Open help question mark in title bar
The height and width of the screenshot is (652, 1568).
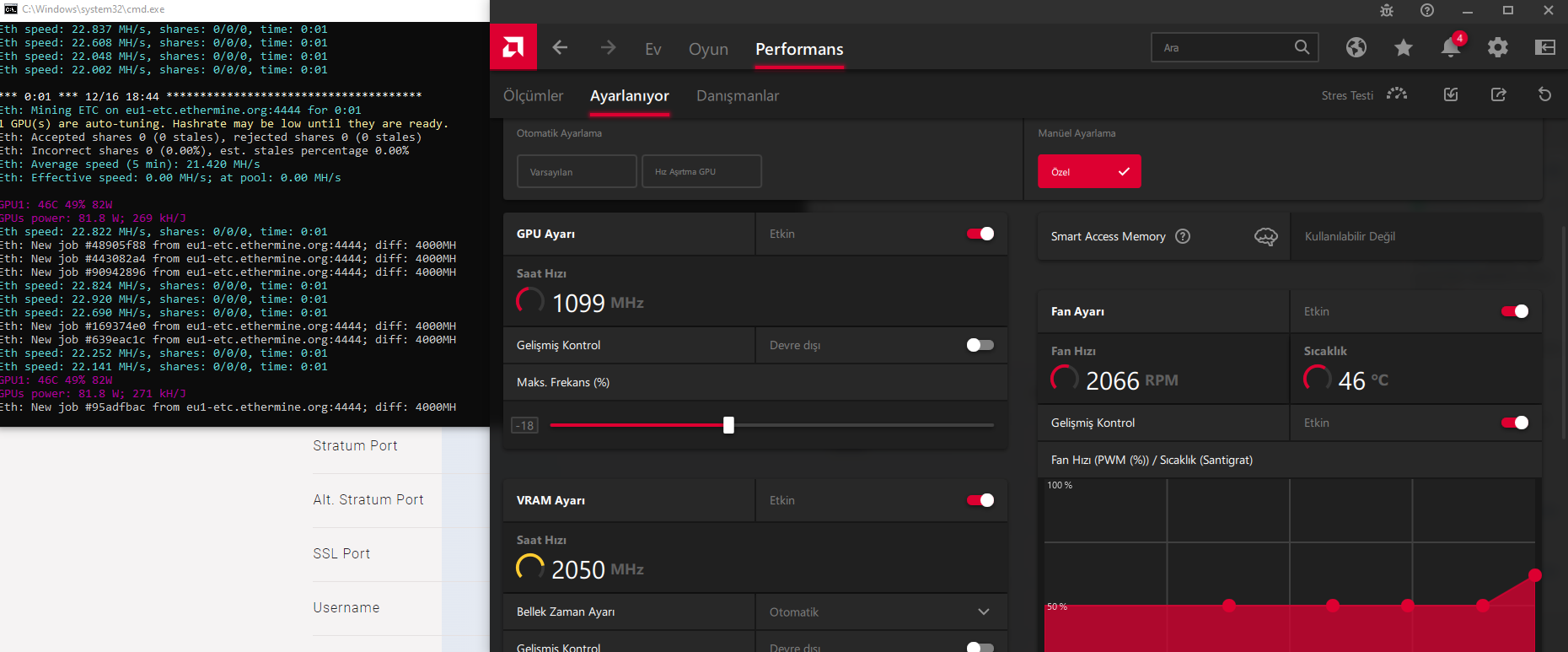click(x=1427, y=10)
